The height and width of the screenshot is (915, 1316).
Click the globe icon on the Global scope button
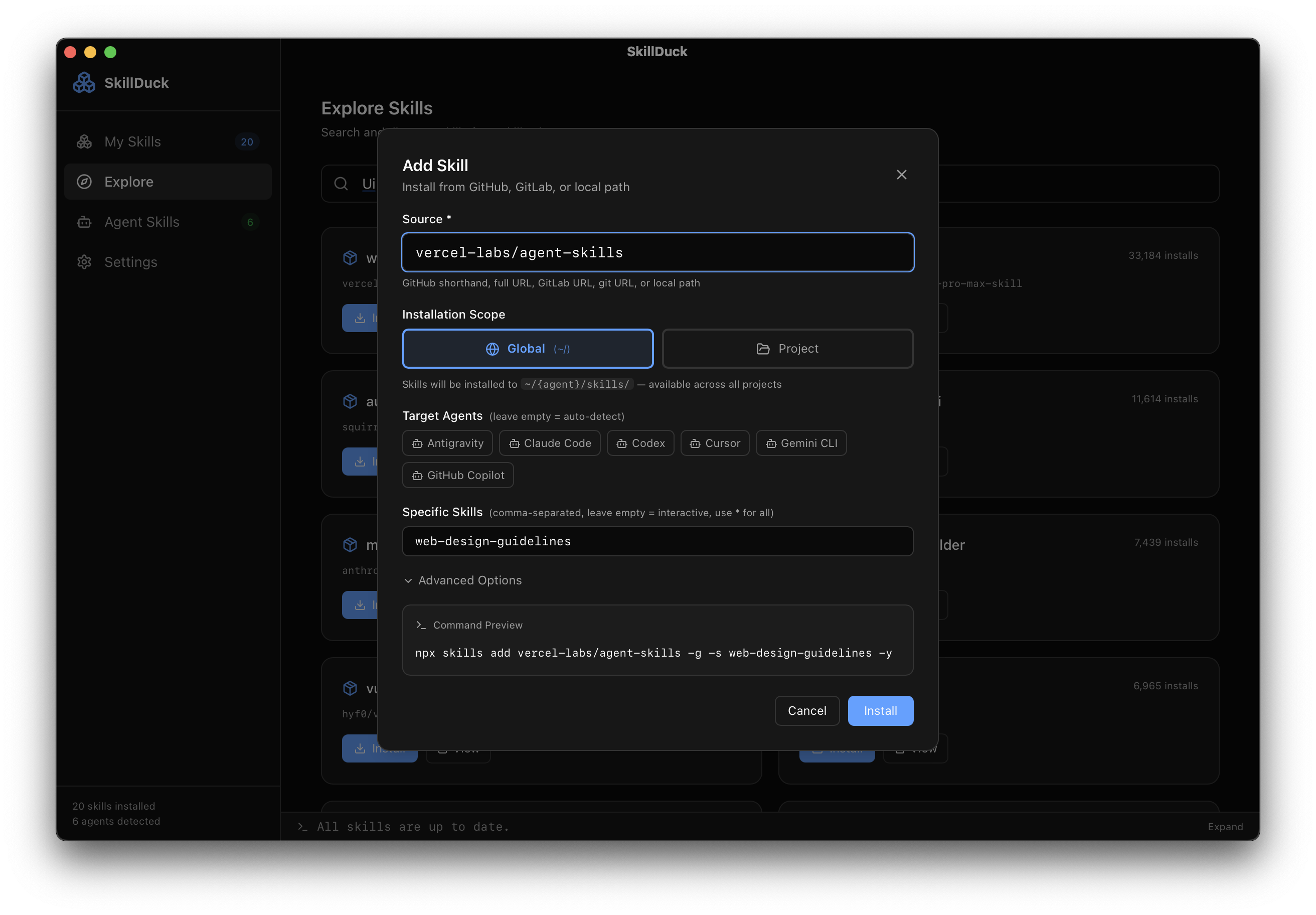(x=492, y=349)
